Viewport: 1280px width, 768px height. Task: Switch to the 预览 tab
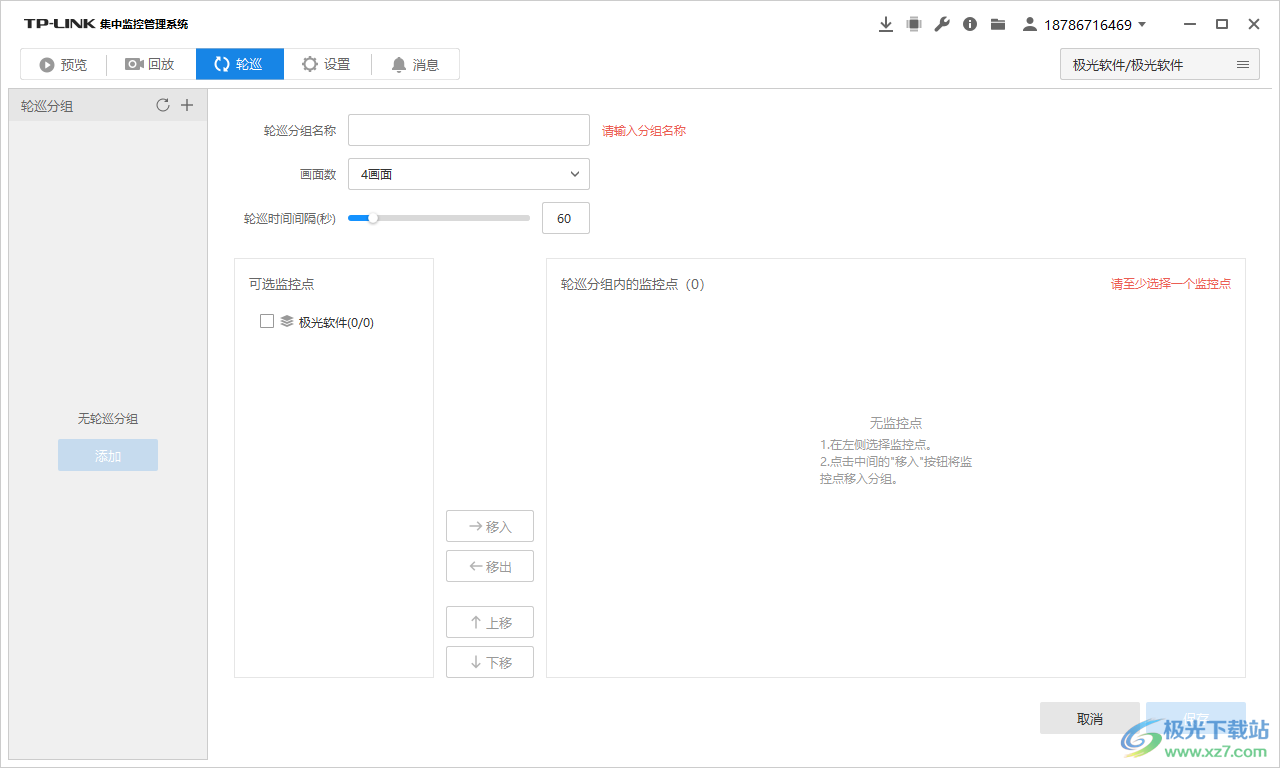tap(62, 63)
